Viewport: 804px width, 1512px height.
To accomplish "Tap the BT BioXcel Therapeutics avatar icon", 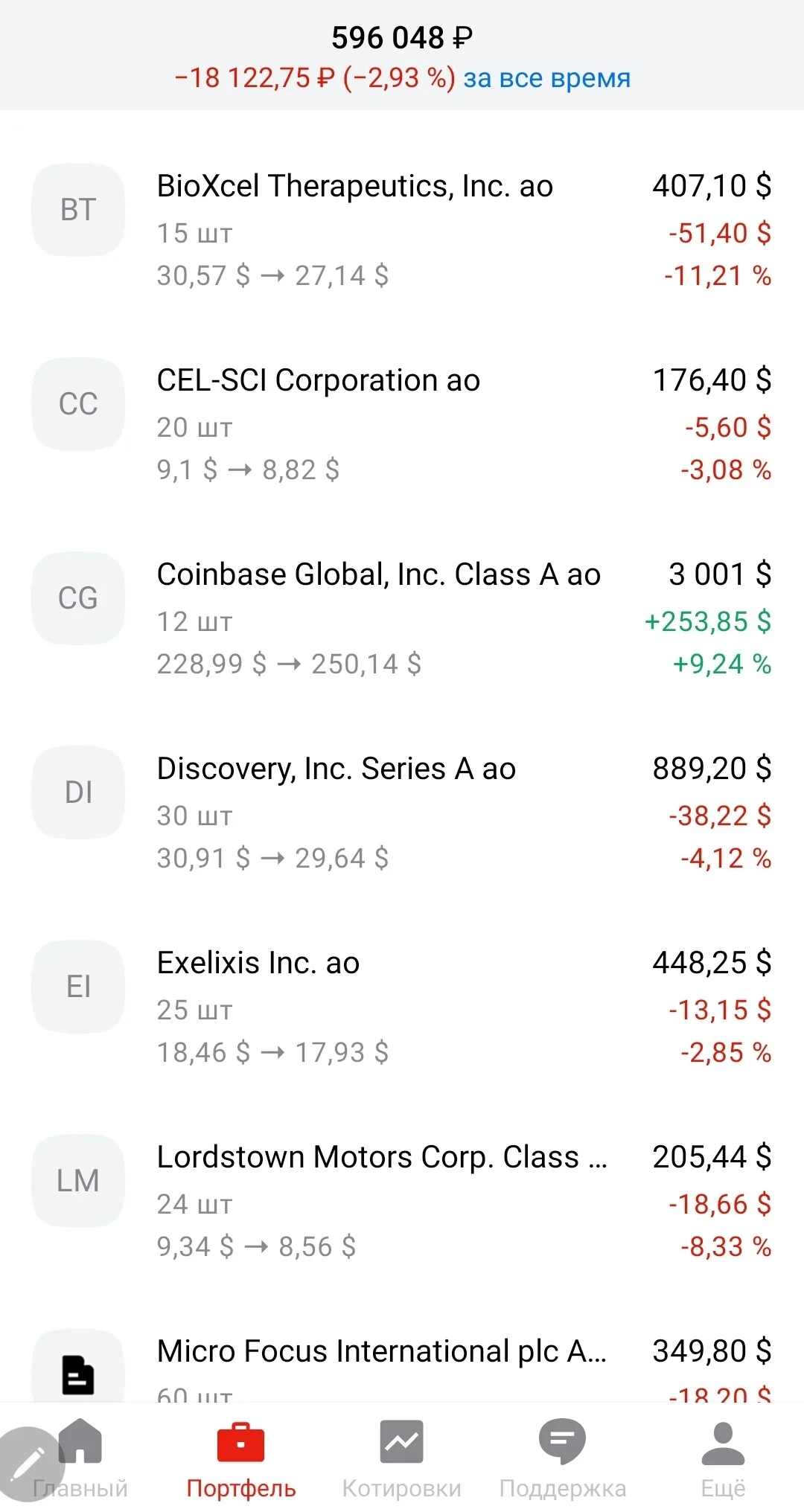I will pyautogui.click(x=78, y=210).
